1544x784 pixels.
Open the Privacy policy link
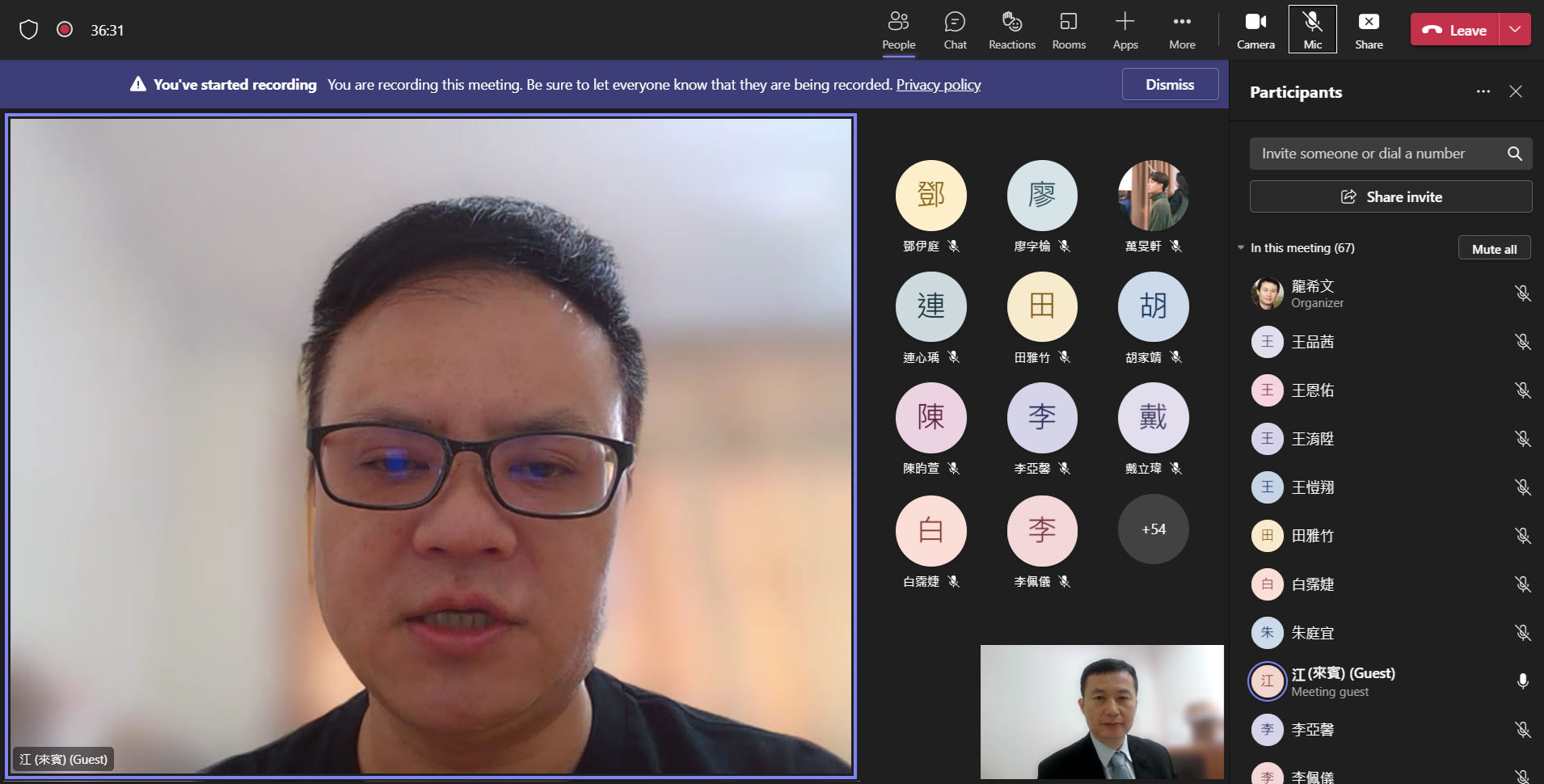click(939, 85)
